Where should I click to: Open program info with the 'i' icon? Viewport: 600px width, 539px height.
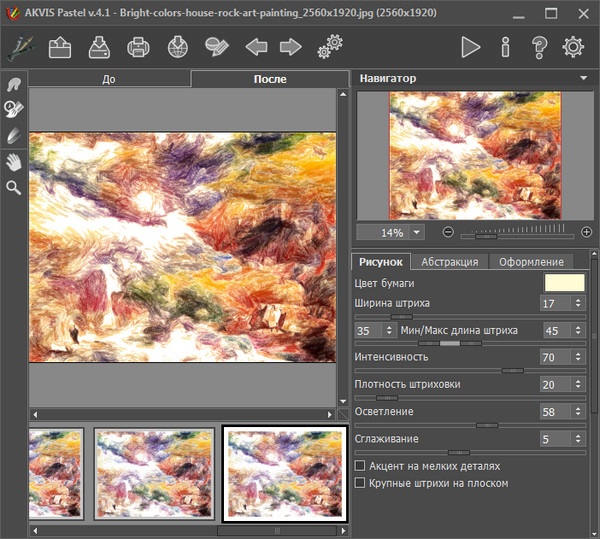(x=505, y=47)
